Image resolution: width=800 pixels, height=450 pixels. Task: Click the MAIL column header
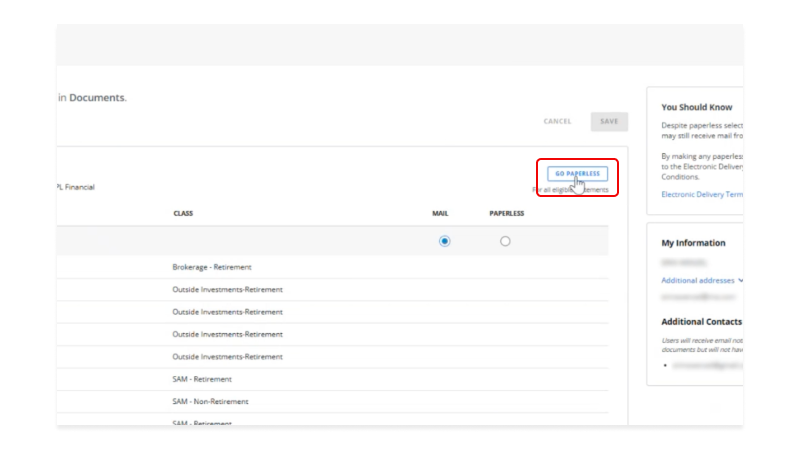440,213
